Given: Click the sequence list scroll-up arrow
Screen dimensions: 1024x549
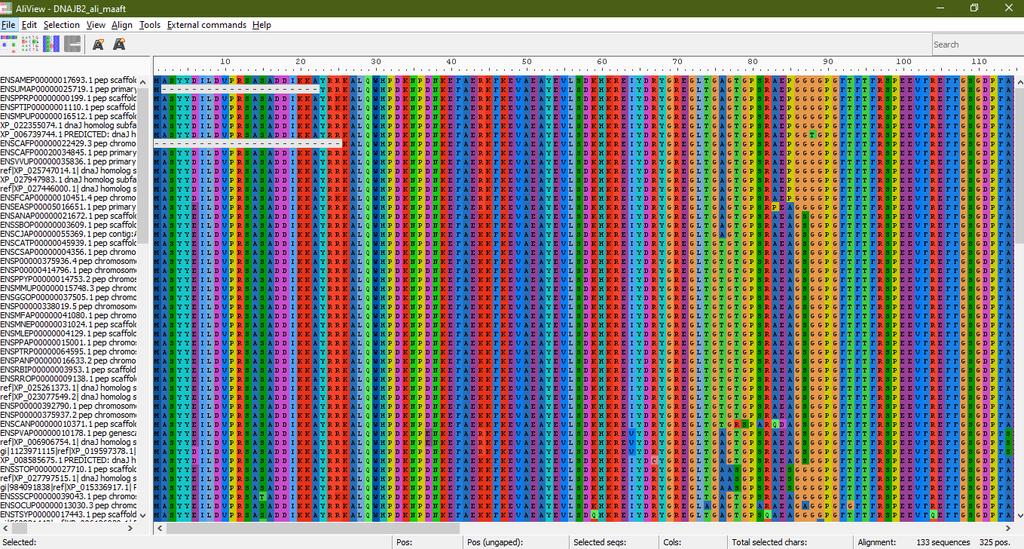Looking at the screenshot, I should click(143, 82).
